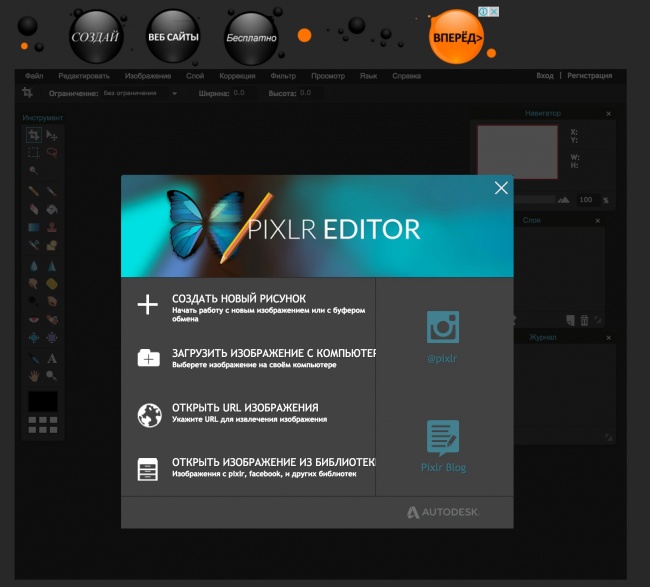This screenshot has height=587, width=650.
Task: Select the Lasso tool
Action: [x=52, y=152]
